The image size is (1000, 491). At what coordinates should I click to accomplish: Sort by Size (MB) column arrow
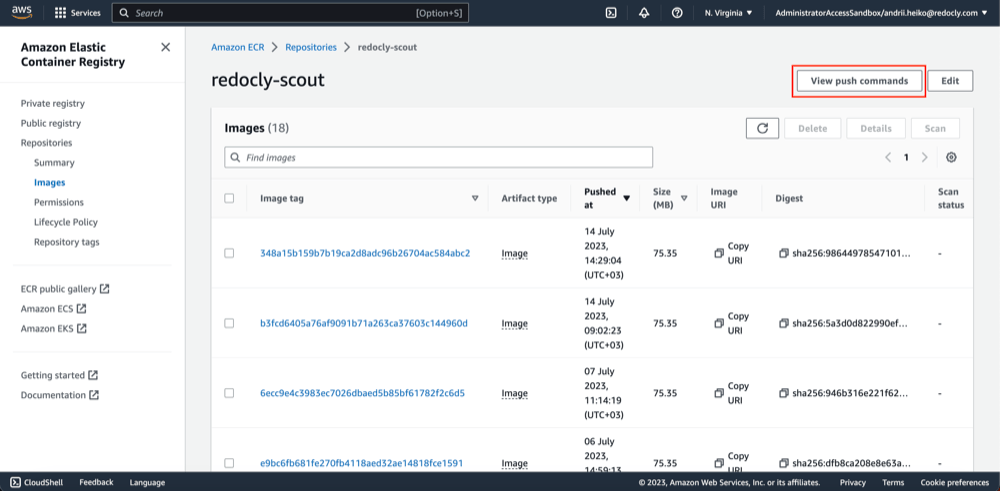click(684, 198)
